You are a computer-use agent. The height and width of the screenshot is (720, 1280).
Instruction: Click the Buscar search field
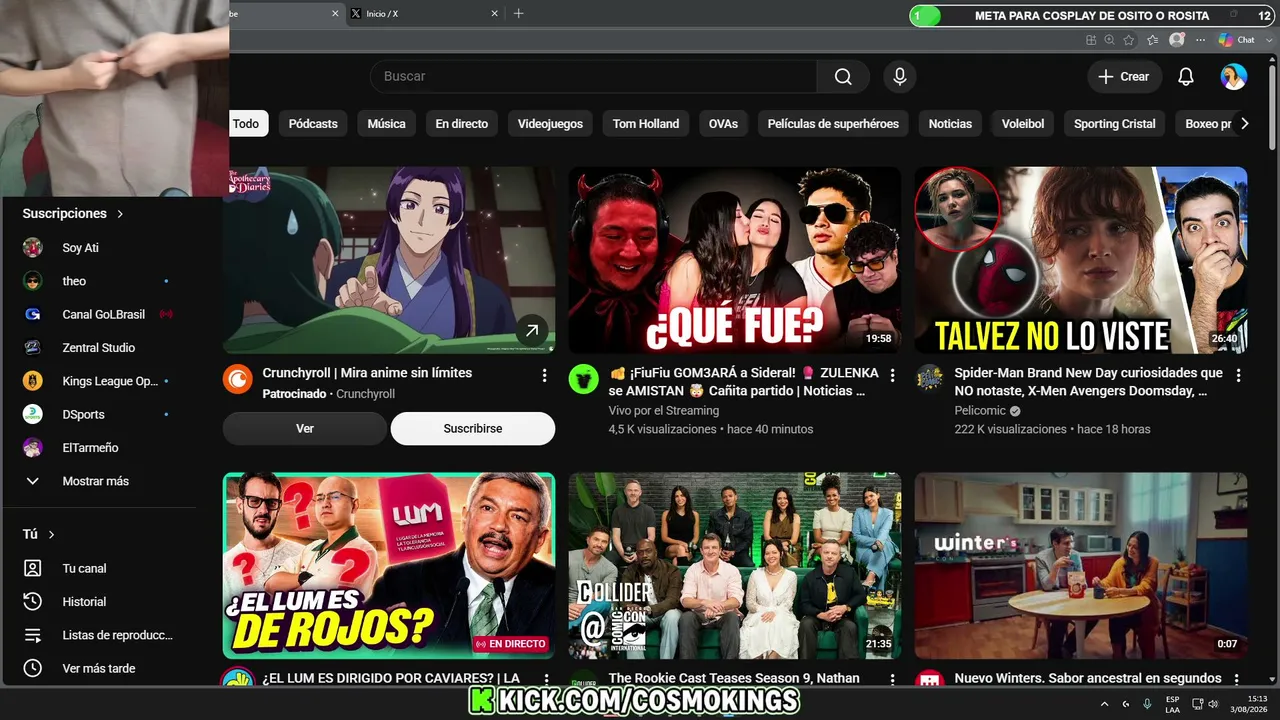(594, 77)
